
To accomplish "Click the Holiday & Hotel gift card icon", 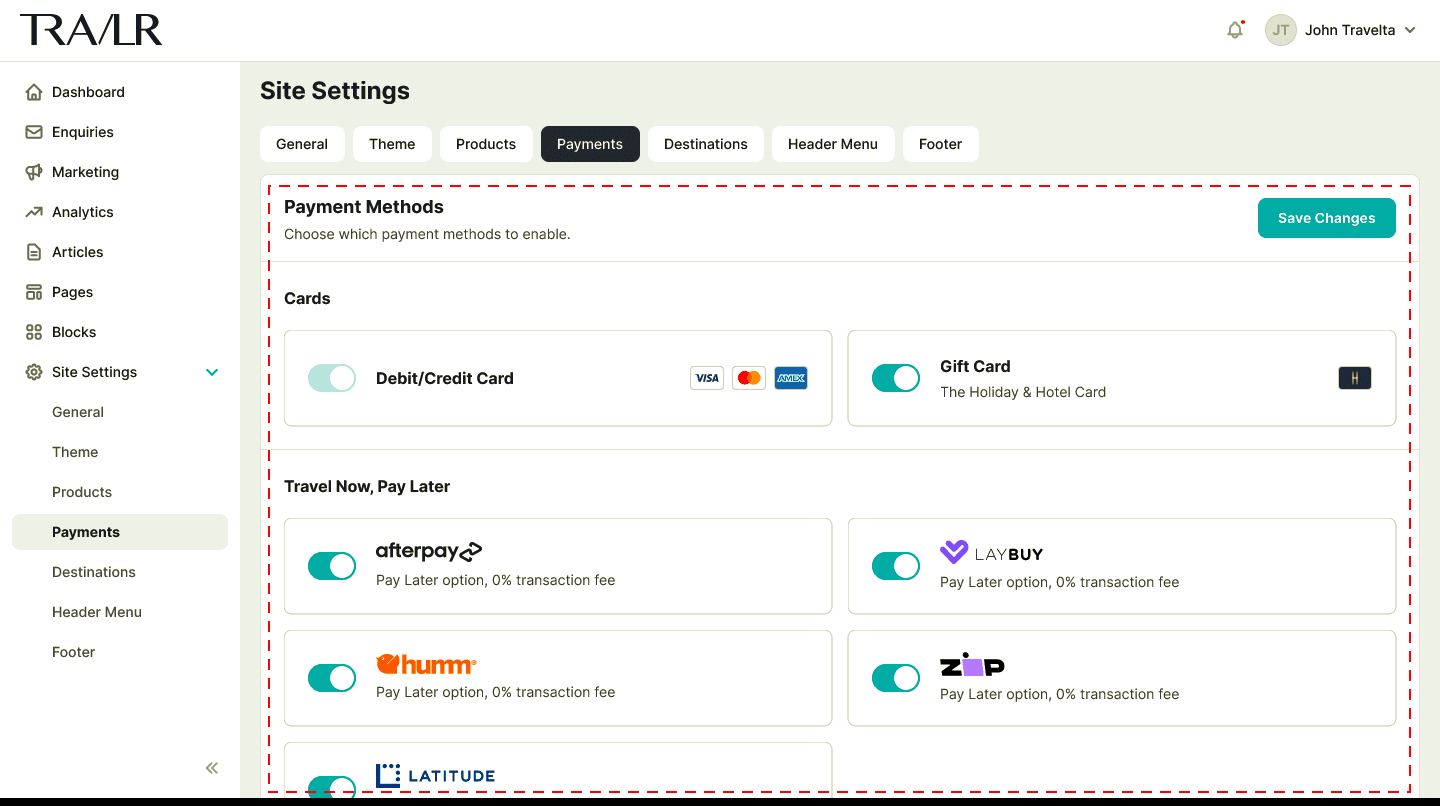I will tap(1355, 378).
